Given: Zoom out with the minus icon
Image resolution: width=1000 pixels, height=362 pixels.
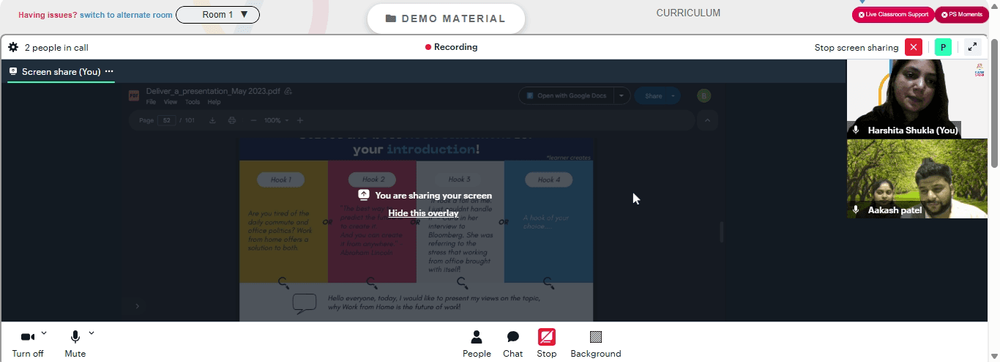Looking at the screenshot, I should coord(253,120).
